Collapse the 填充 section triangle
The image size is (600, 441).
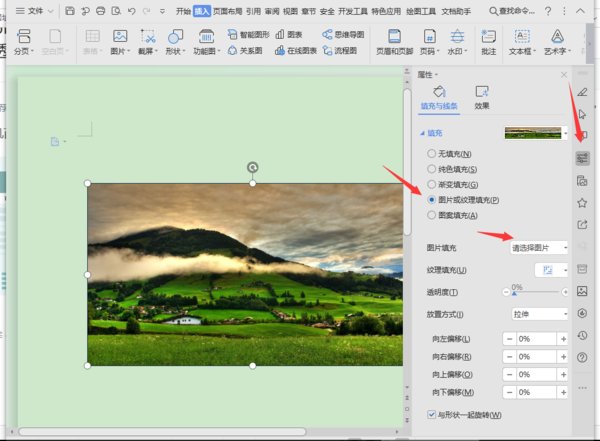point(422,132)
